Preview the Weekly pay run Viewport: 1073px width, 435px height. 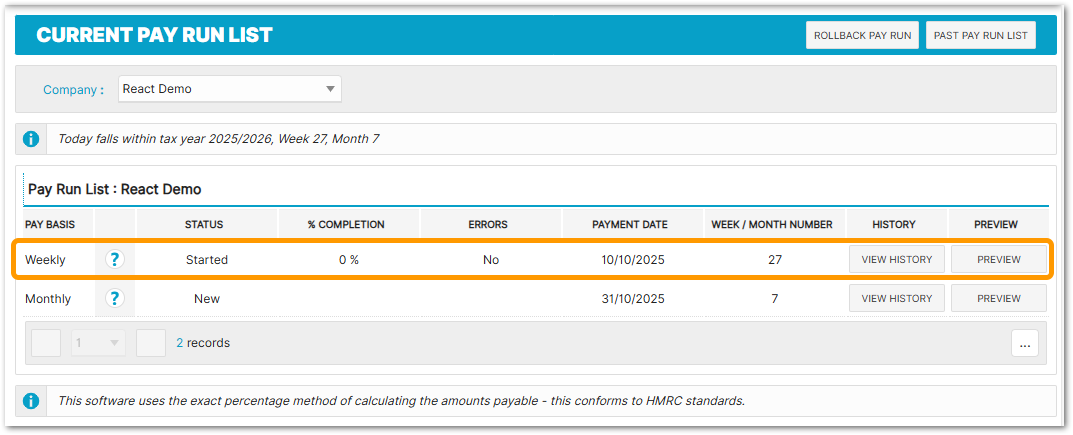pyautogui.click(x=998, y=260)
